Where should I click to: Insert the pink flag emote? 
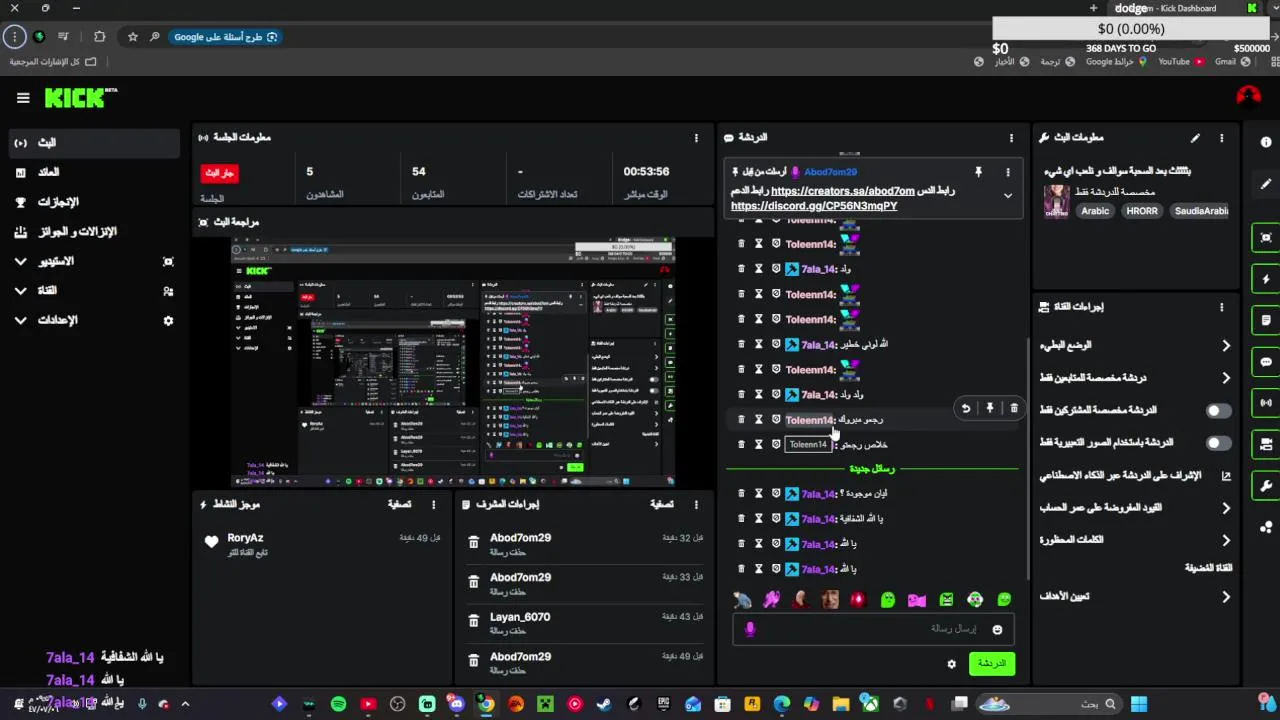click(x=917, y=600)
